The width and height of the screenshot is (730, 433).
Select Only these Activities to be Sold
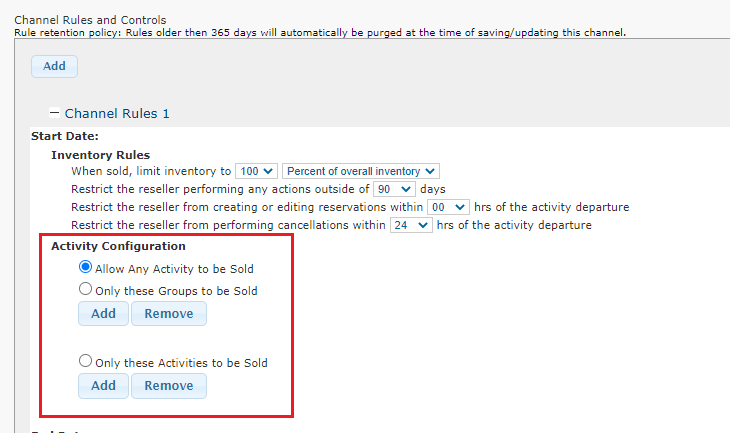click(85, 362)
